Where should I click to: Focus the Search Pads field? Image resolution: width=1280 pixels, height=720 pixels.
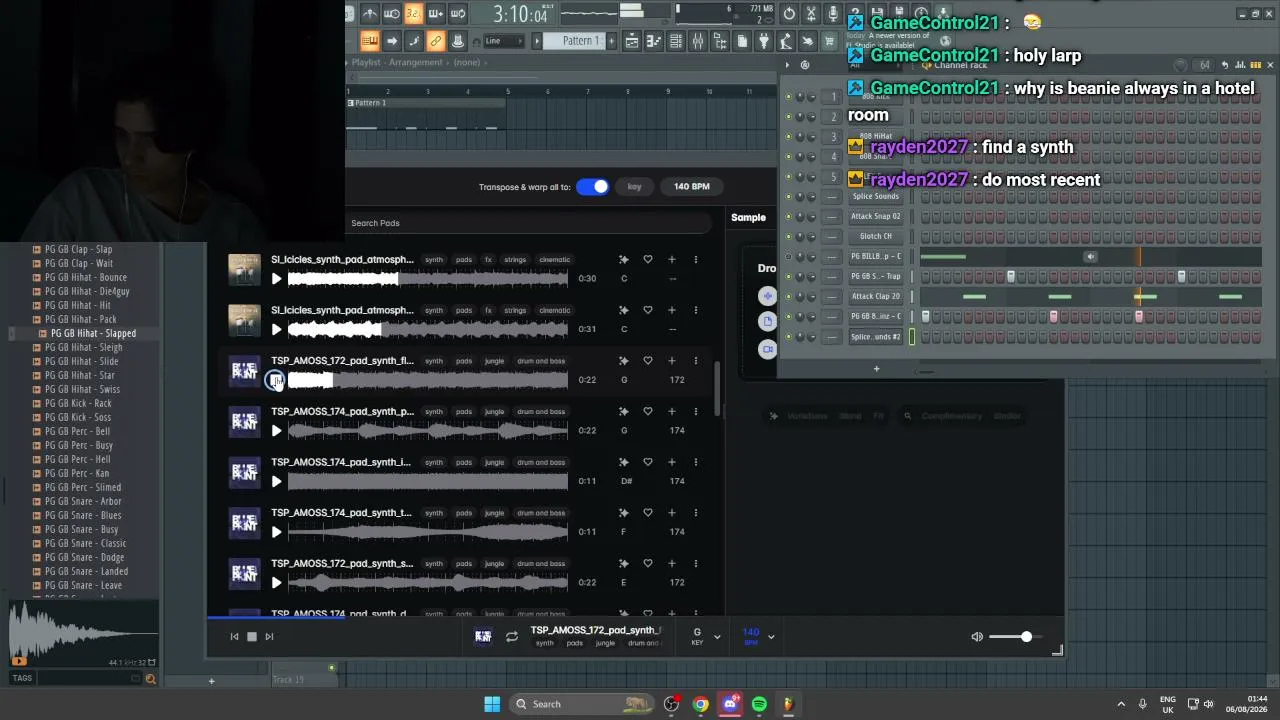528,223
